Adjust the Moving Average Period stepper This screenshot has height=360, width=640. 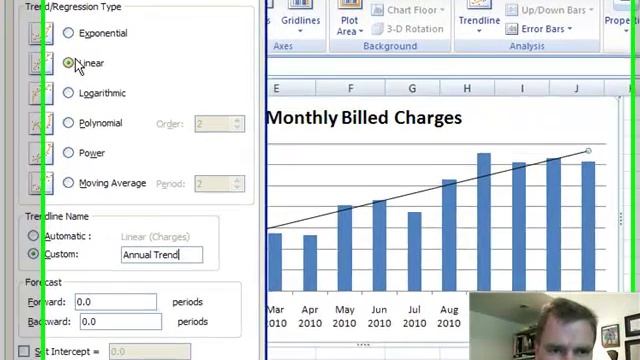click(x=238, y=184)
